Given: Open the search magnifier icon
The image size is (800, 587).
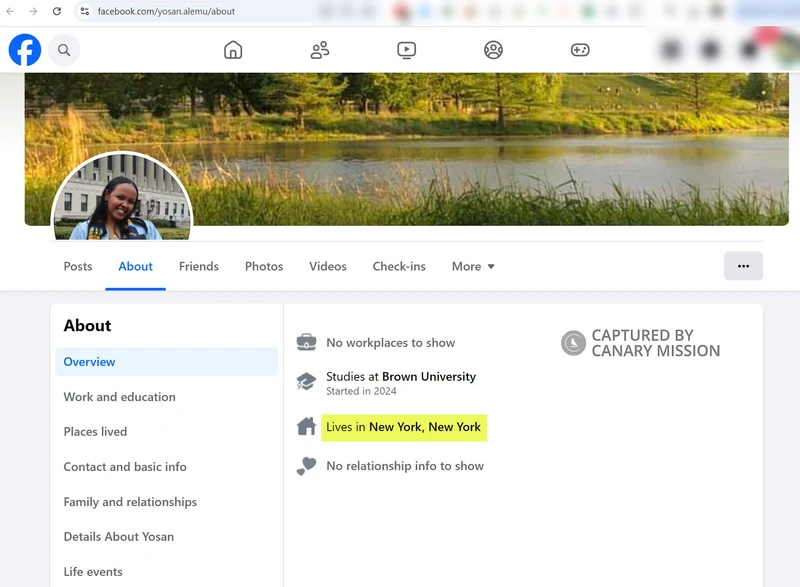Looking at the screenshot, I should tap(63, 49).
